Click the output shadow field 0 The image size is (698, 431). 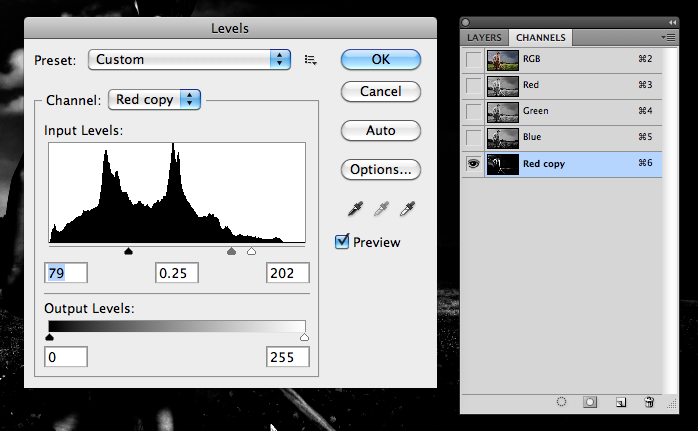(66, 357)
